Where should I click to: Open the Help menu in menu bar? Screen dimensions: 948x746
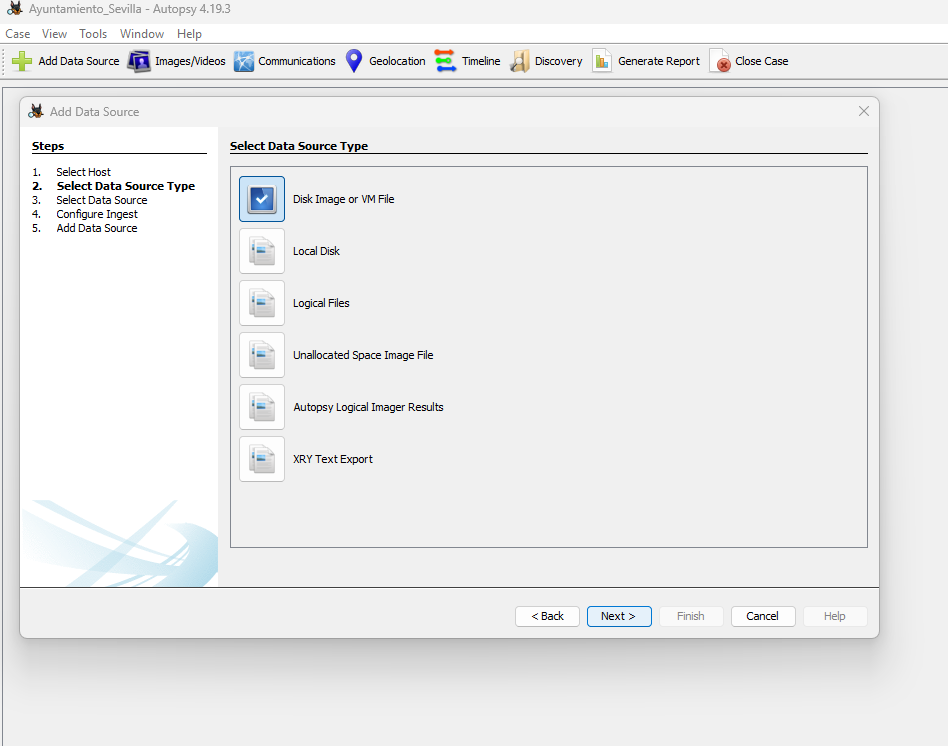pos(189,34)
